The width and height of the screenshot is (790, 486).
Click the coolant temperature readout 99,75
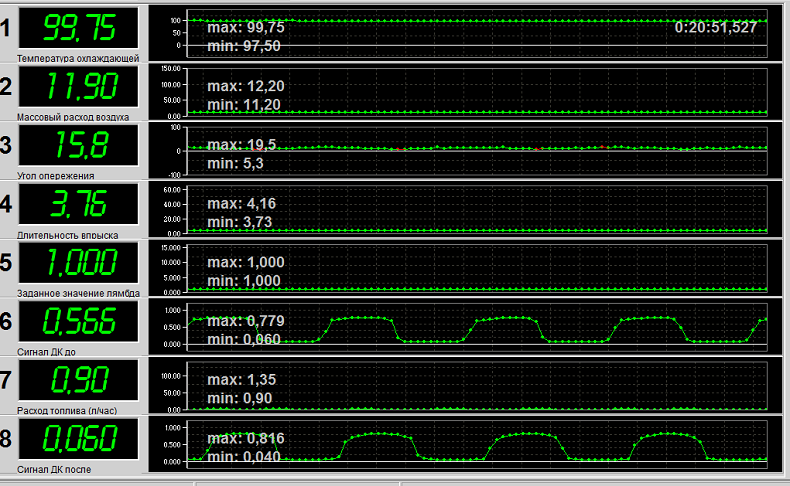point(79,28)
